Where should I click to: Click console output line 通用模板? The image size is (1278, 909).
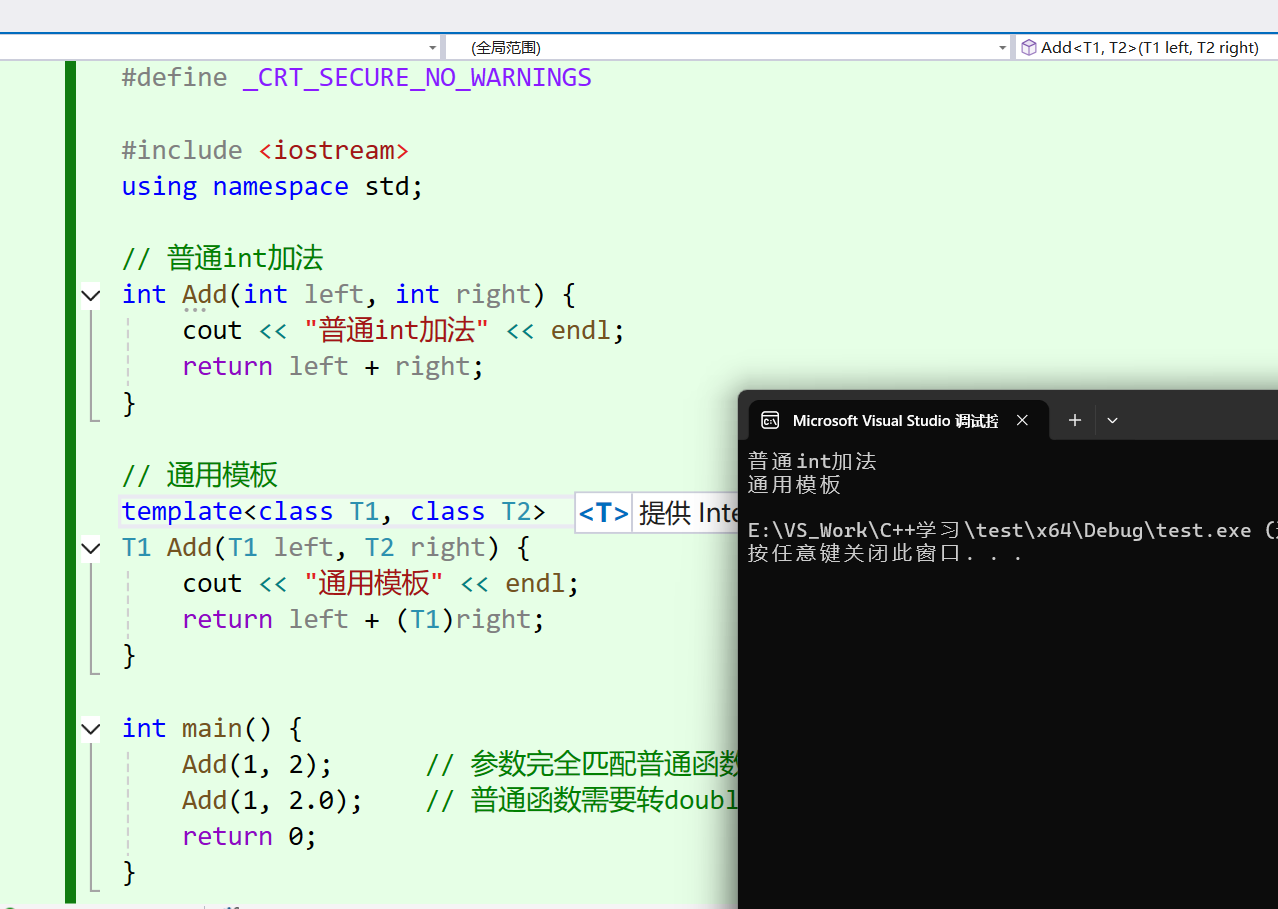pyautogui.click(x=795, y=485)
